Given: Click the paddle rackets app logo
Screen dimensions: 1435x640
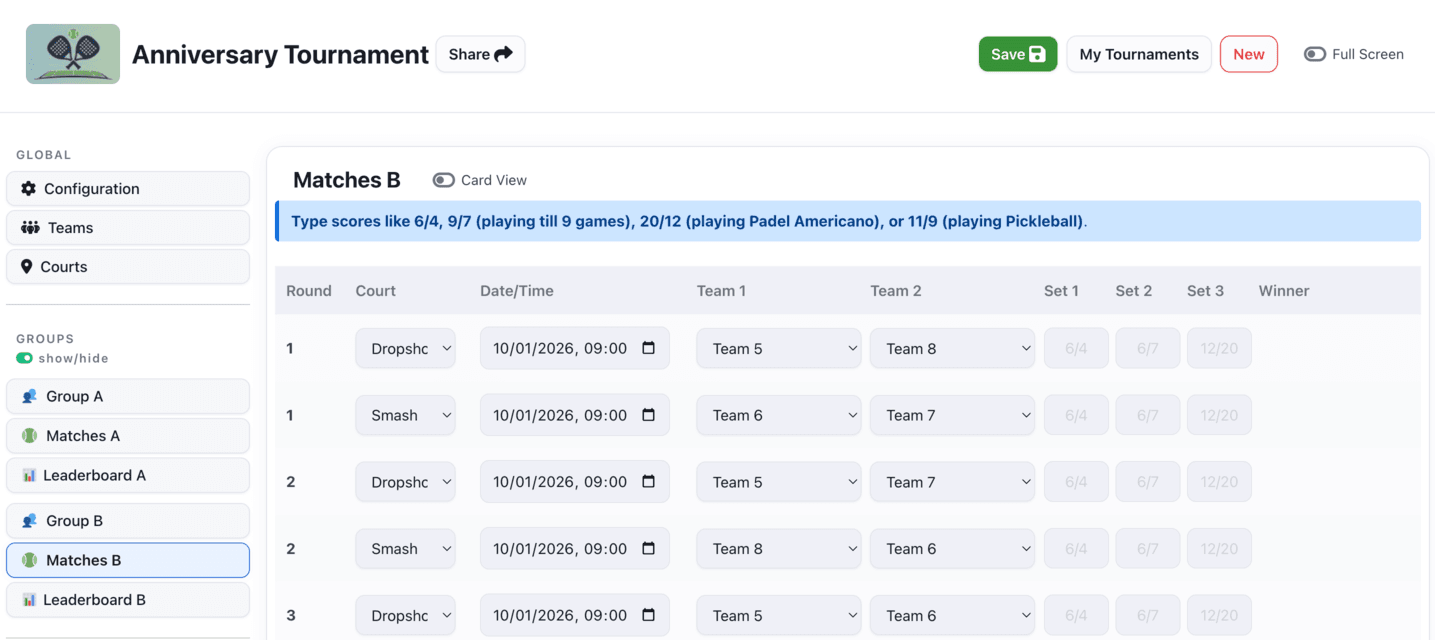Looking at the screenshot, I should 72,53.
